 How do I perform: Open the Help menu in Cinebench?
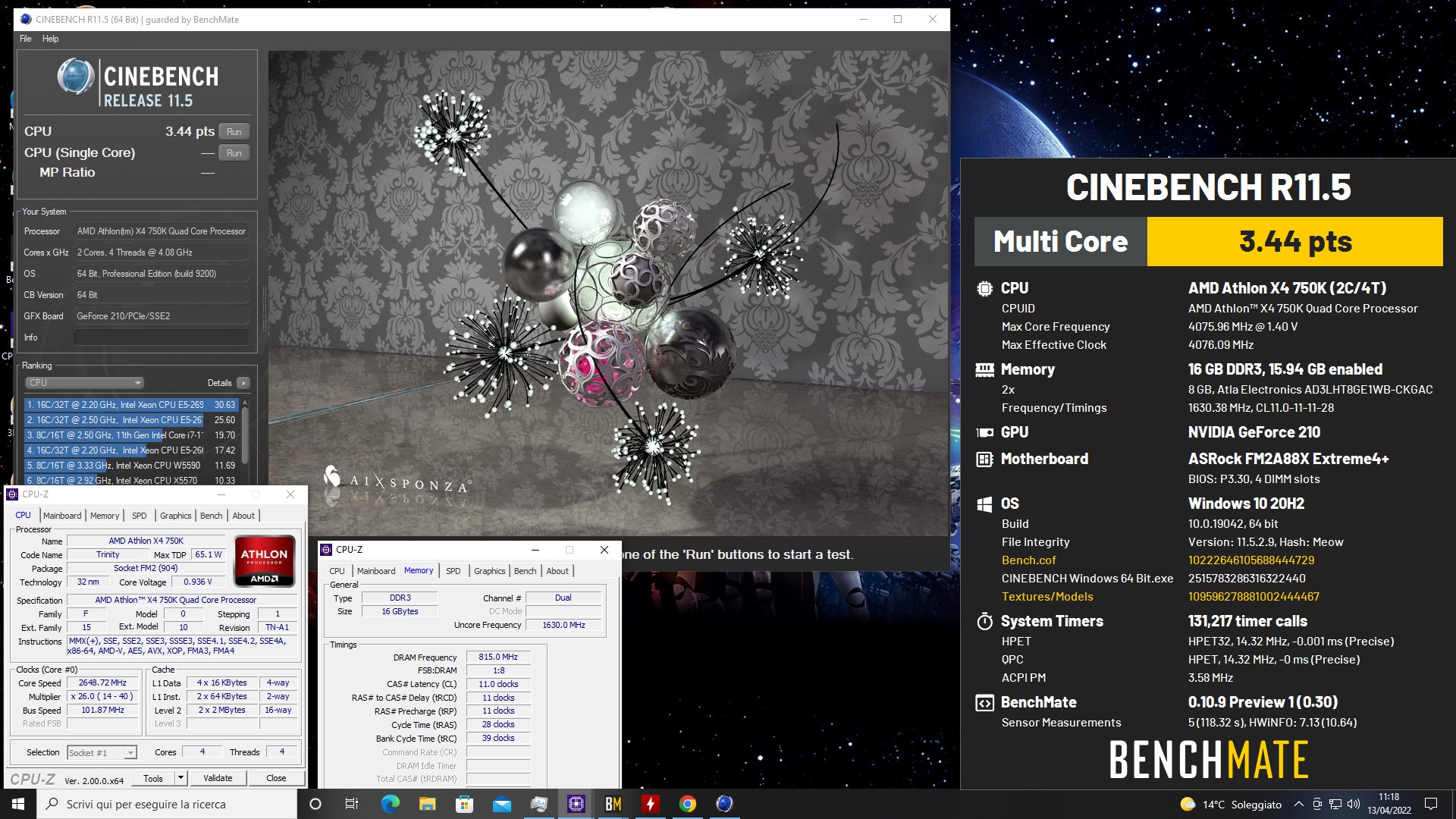click(x=50, y=39)
